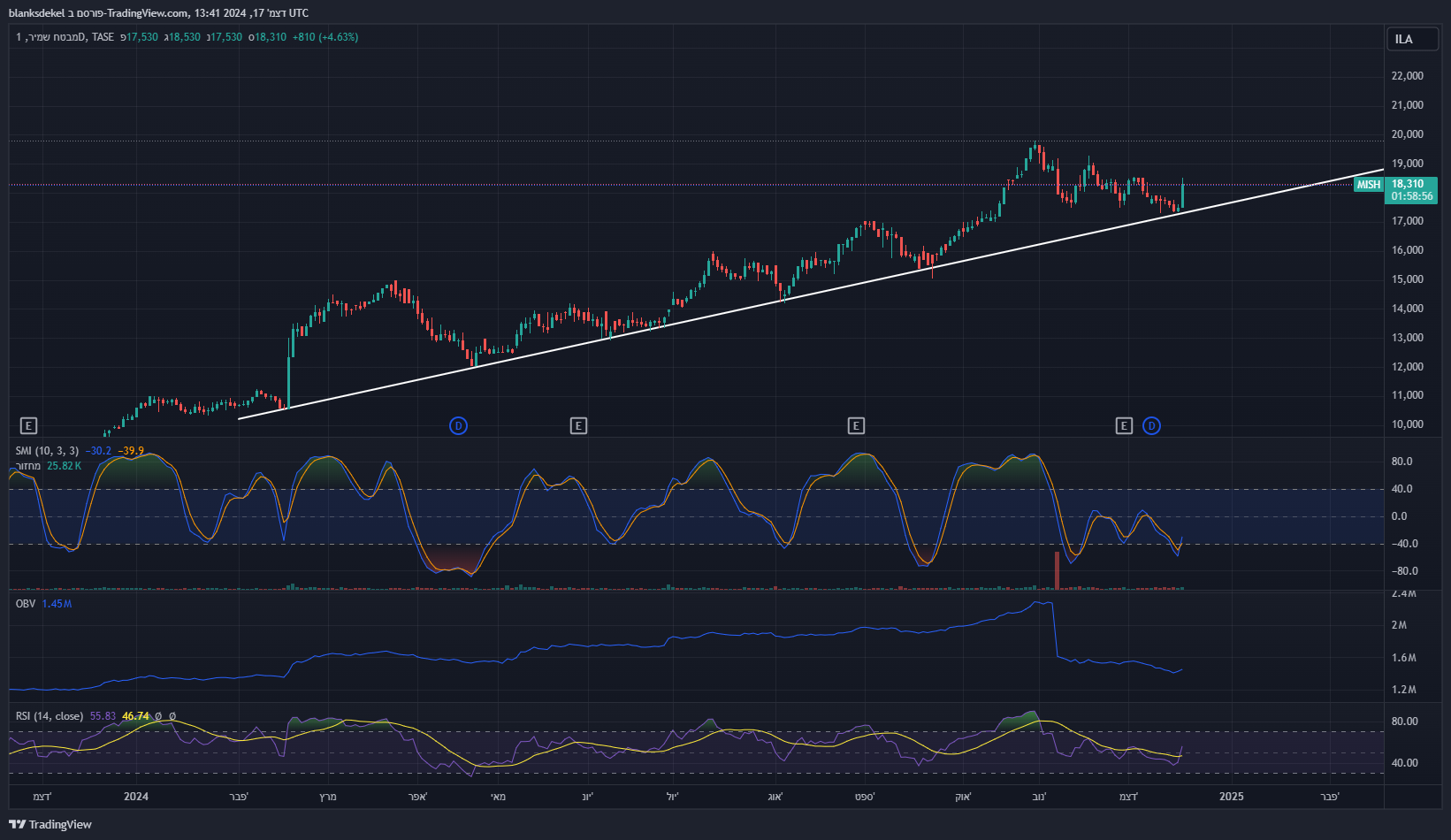This screenshot has width=1451, height=840.
Task: Click the volume value 25.82 K
Action: click(x=64, y=466)
